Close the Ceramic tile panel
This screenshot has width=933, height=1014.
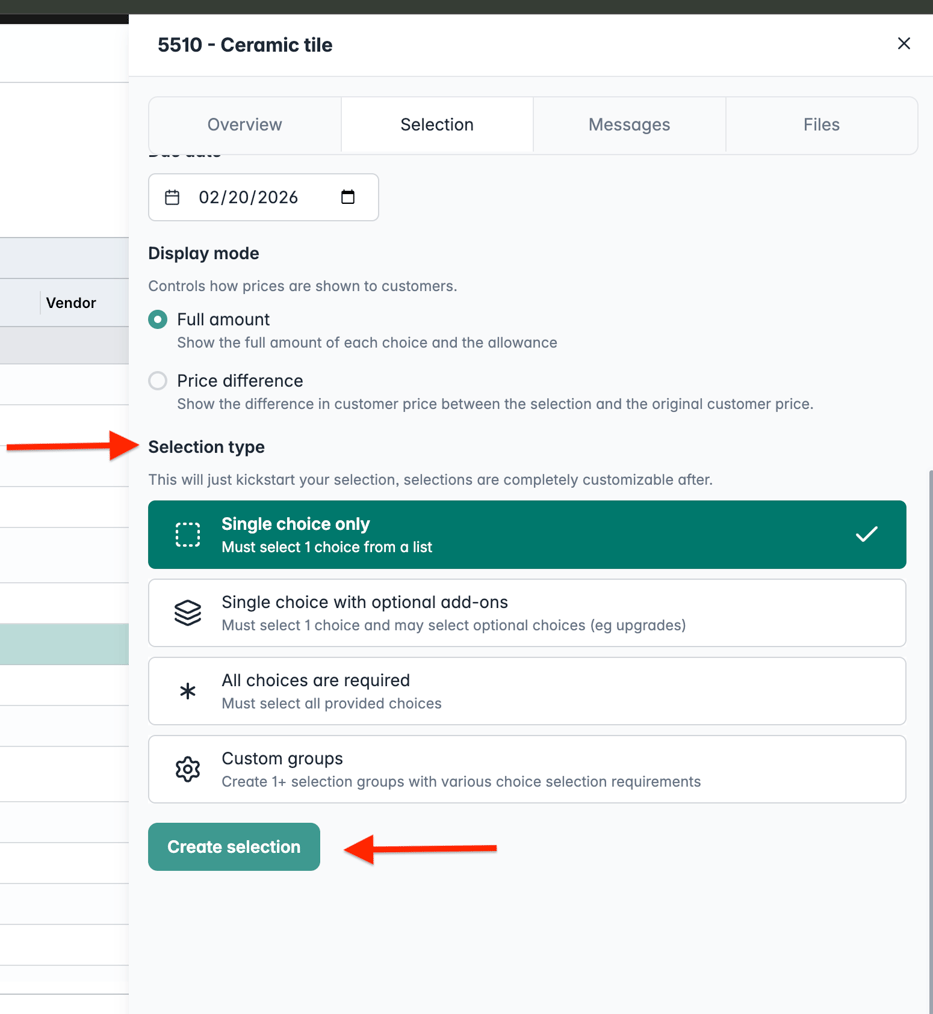pos(904,43)
